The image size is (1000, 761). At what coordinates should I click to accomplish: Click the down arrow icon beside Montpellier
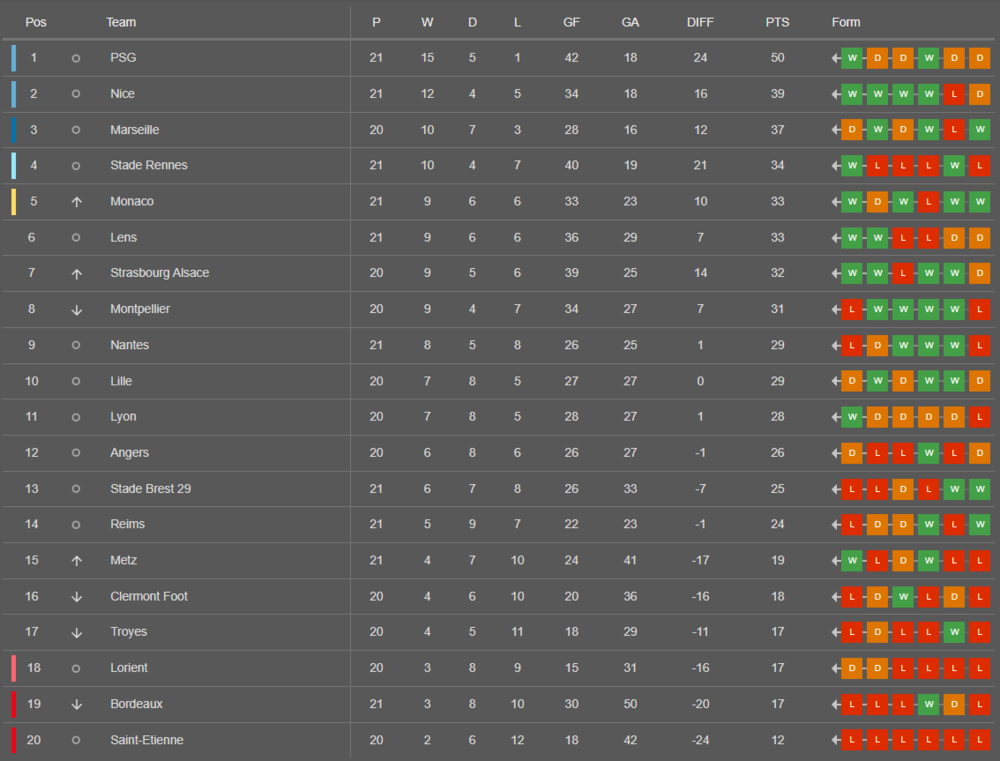[77, 309]
